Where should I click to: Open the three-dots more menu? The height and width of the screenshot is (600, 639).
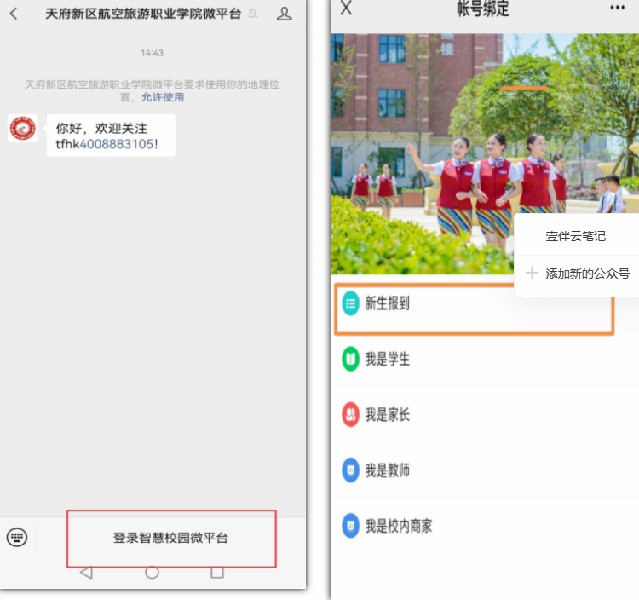tap(617, 8)
